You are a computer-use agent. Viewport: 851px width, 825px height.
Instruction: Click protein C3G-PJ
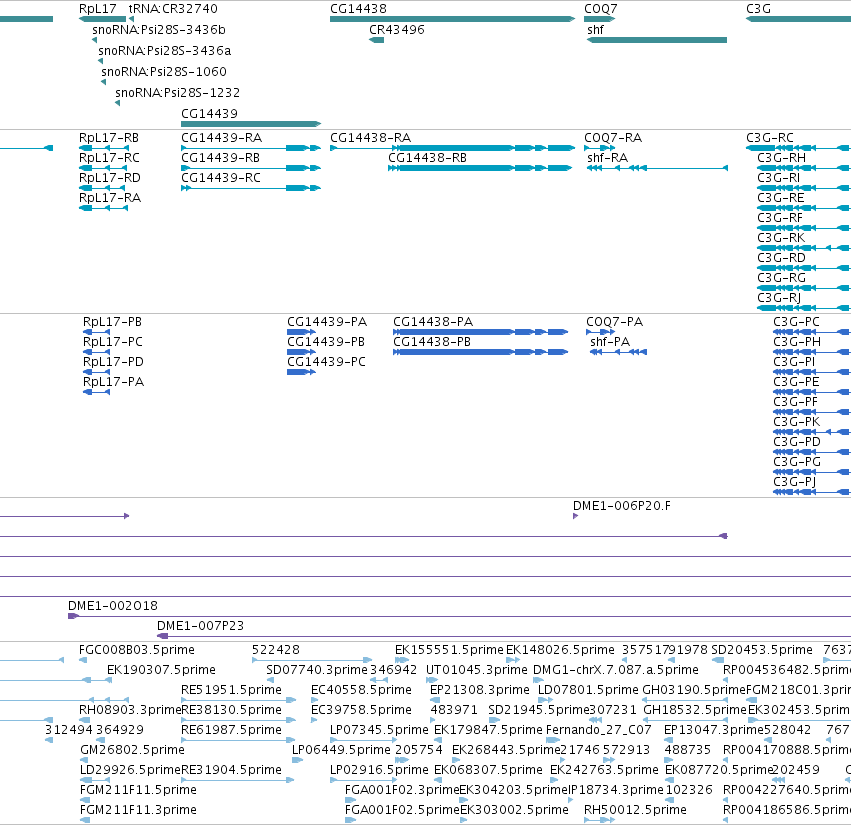[x=812, y=492]
